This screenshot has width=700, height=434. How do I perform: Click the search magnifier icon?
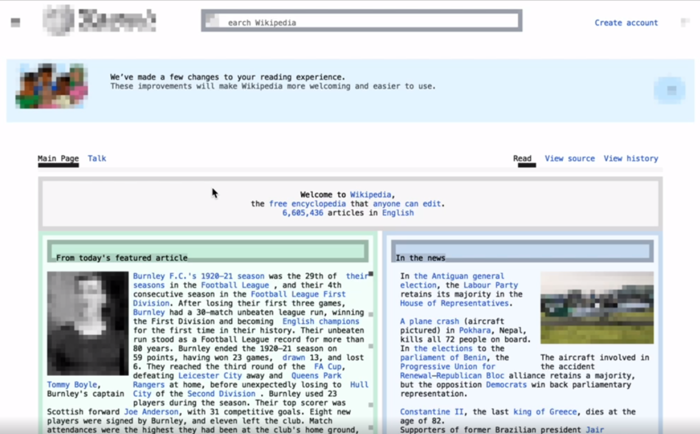click(212, 21)
